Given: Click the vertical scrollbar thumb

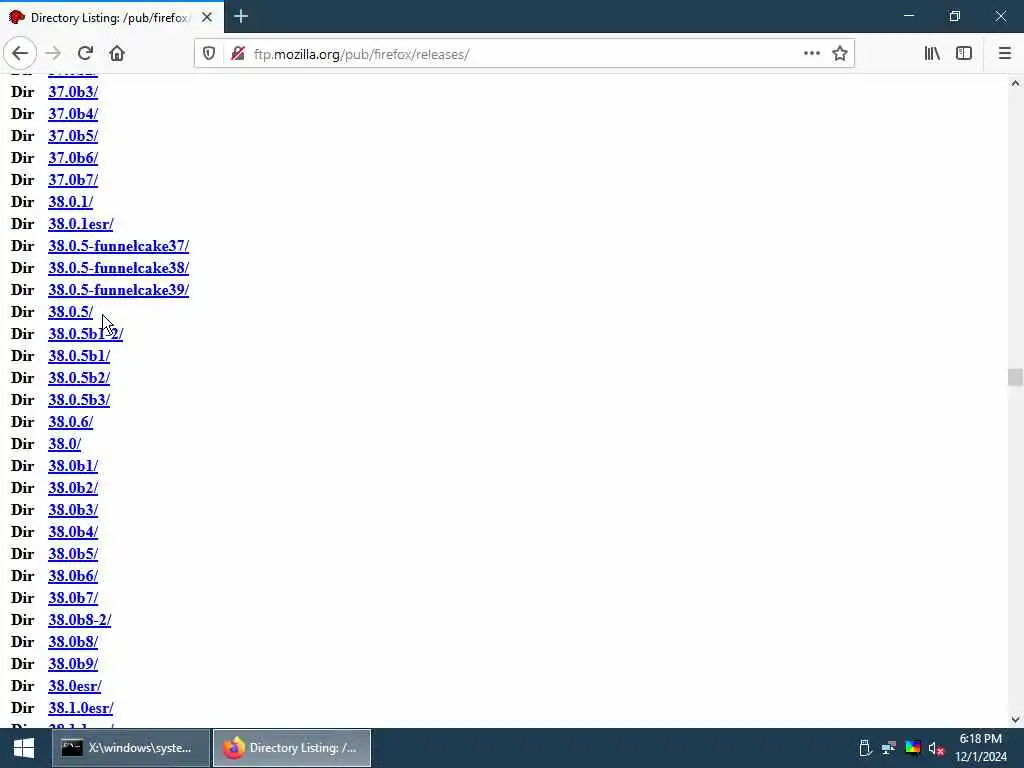Looking at the screenshot, I should tap(1015, 377).
